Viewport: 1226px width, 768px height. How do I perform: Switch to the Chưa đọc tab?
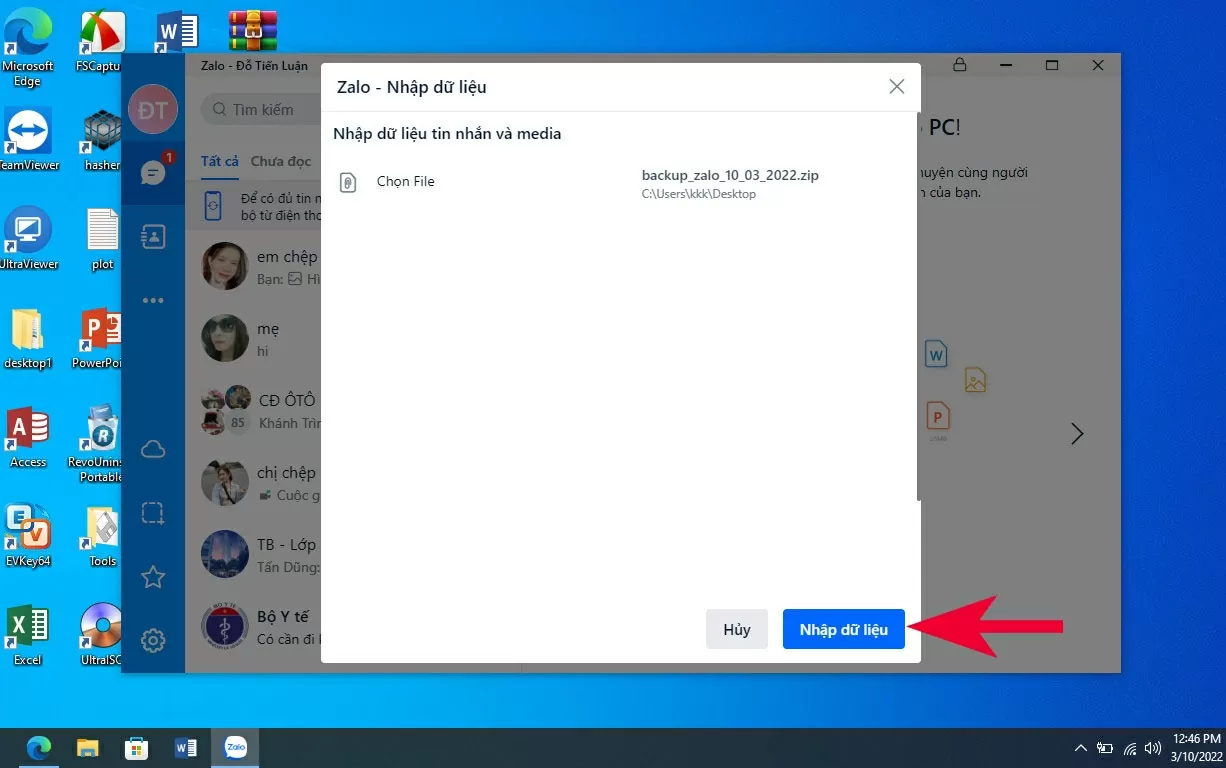(281, 161)
